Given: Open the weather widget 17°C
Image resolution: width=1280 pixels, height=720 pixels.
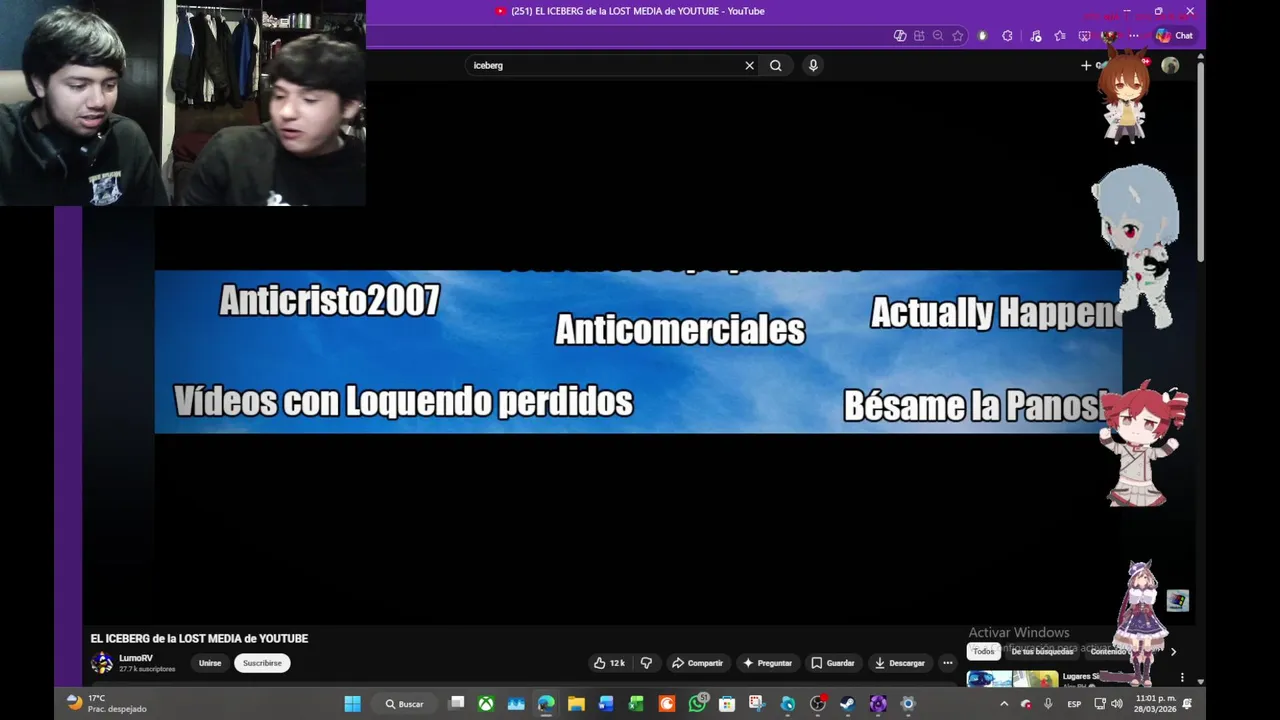Looking at the screenshot, I should tap(106, 703).
